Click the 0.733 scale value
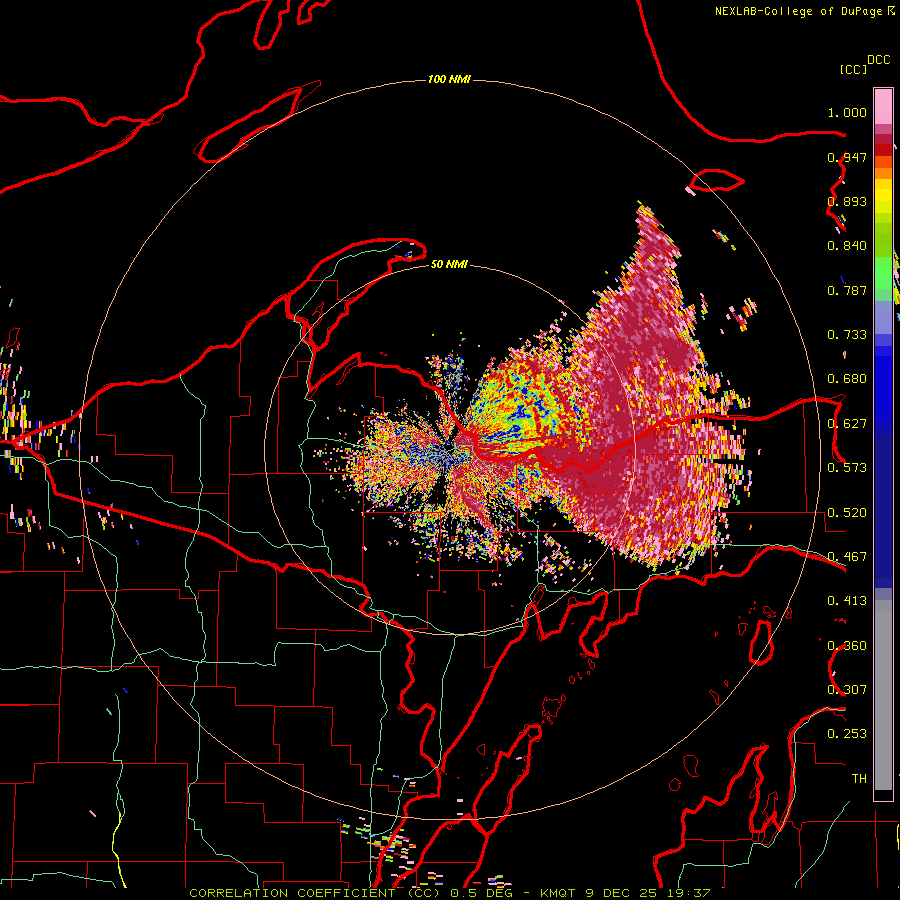The height and width of the screenshot is (900, 900). (x=847, y=335)
